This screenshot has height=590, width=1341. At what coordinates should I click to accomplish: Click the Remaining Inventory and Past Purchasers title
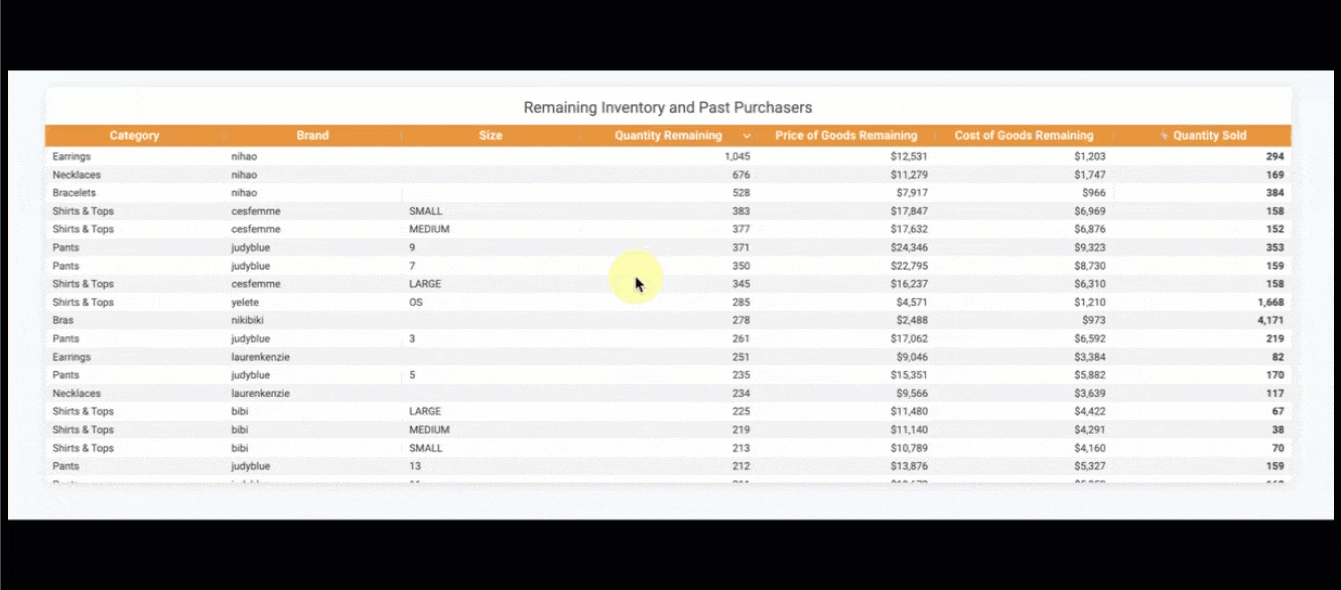click(x=667, y=107)
